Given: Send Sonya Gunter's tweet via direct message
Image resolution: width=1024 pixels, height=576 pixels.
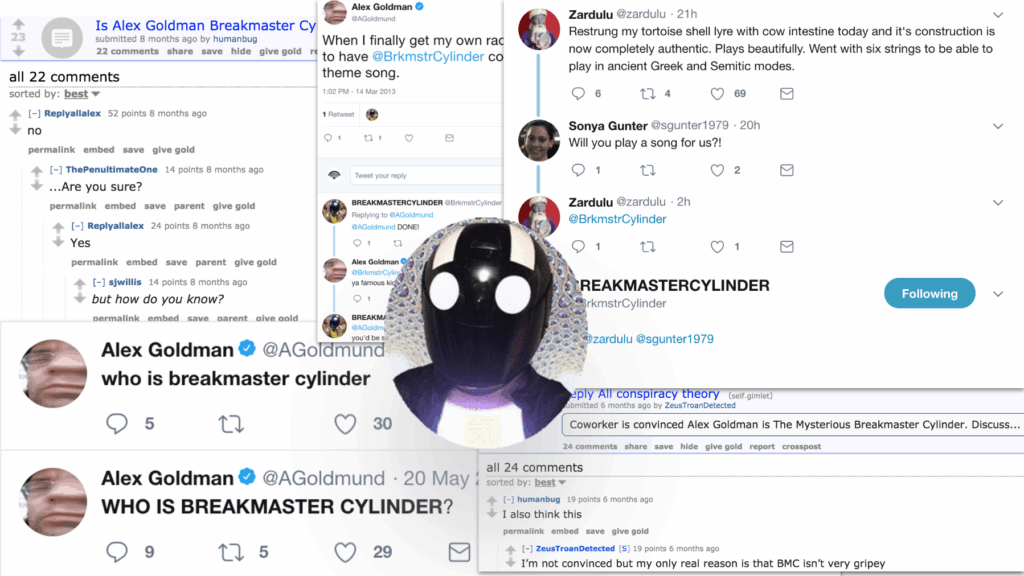Looking at the screenshot, I should coord(786,170).
